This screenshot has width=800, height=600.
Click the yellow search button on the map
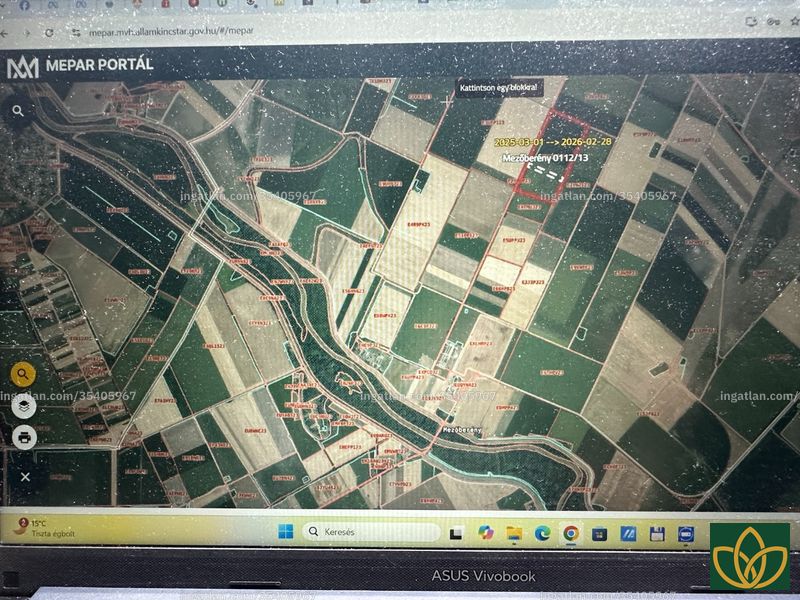coord(23,375)
